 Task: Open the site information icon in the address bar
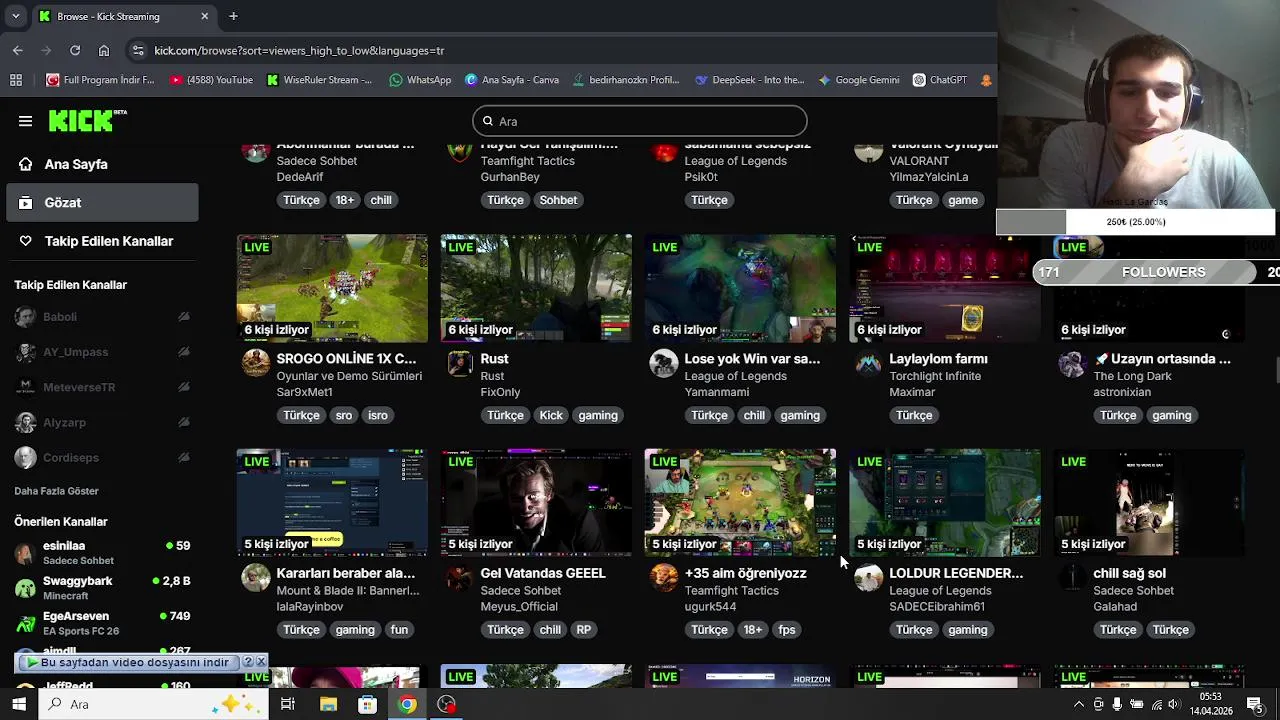click(x=138, y=50)
